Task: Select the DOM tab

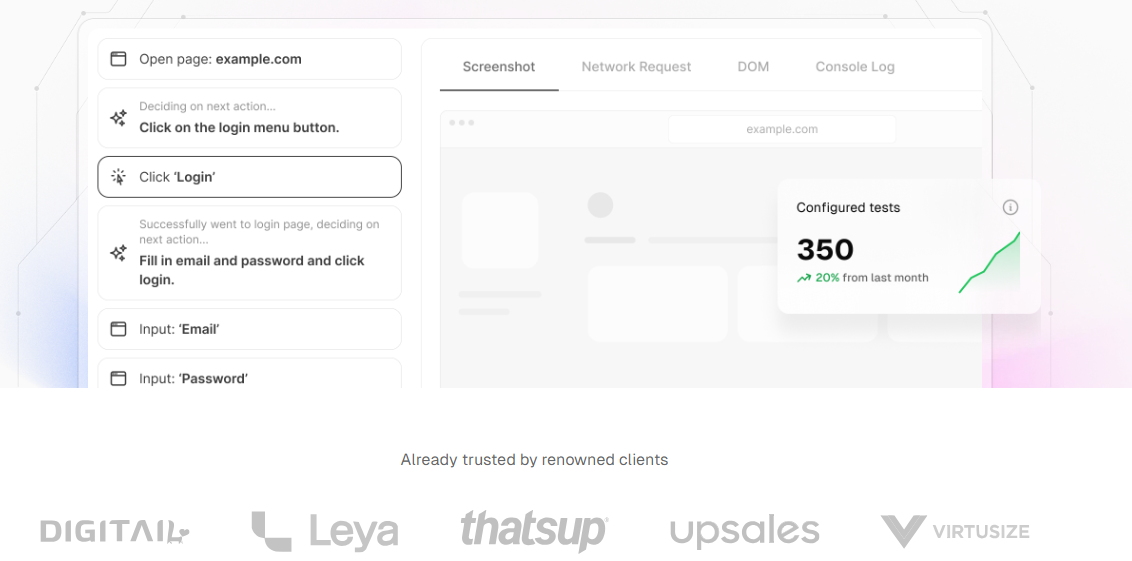Action: [x=753, y=67]
